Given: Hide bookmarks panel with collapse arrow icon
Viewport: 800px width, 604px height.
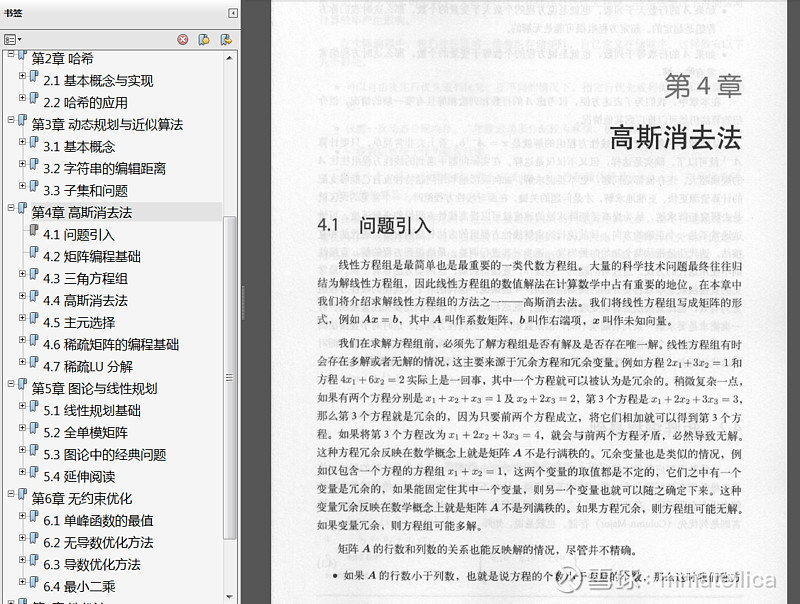Looking at the screenshot, I should 235,14.
